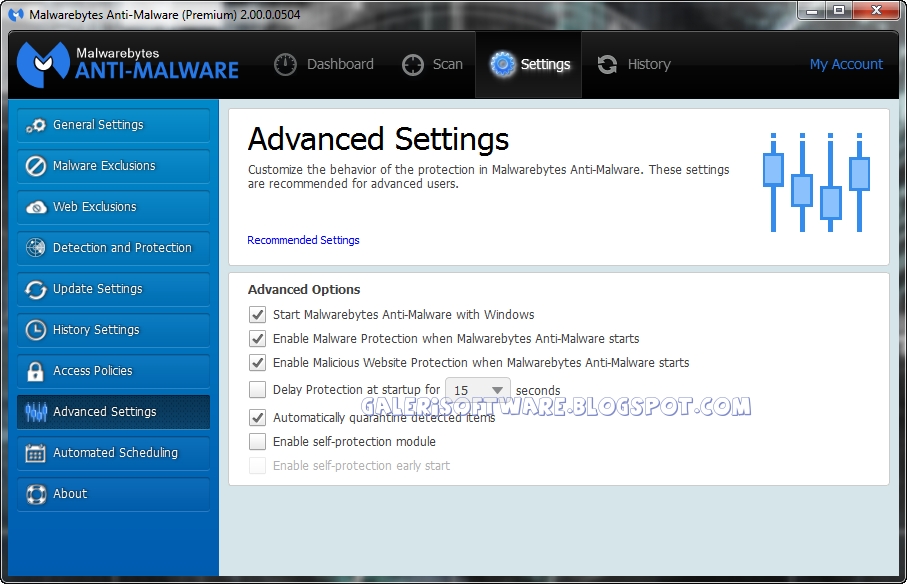Click the Recommended Settings link
The image size is (907, 584).
point(303,240)
